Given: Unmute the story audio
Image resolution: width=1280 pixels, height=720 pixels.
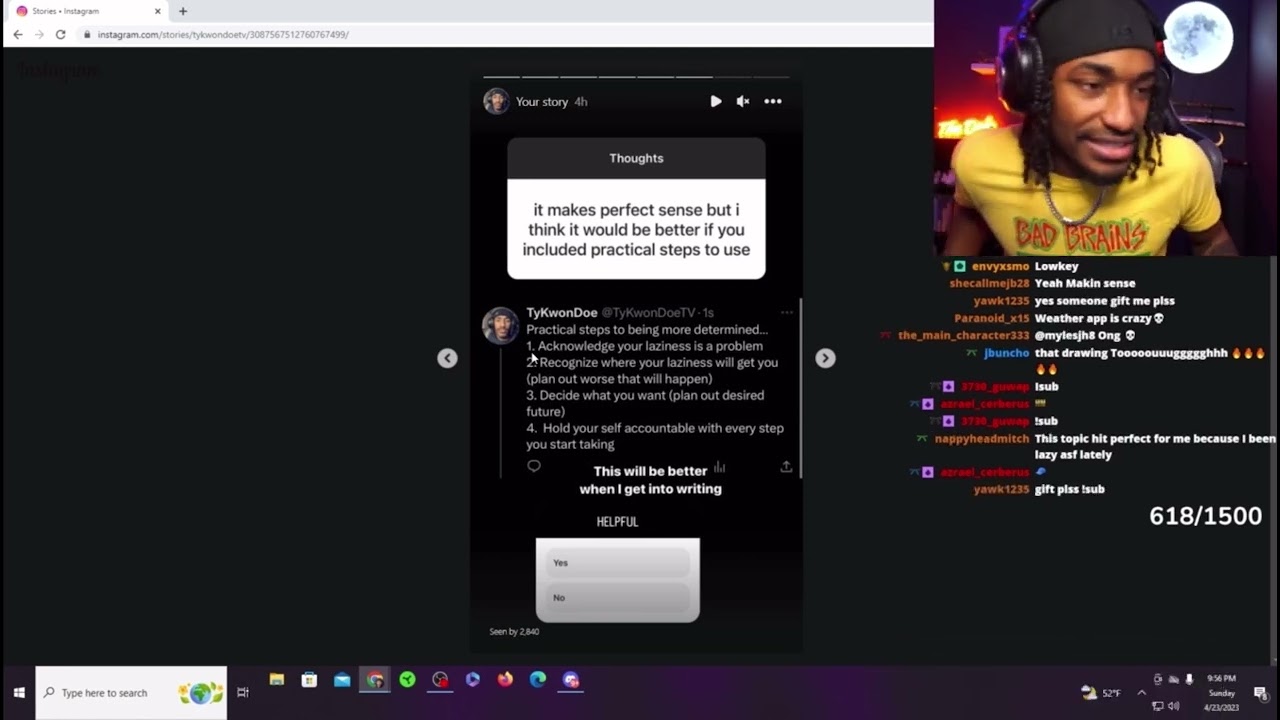Looking at the screenshot, I should tap(743, 101).
